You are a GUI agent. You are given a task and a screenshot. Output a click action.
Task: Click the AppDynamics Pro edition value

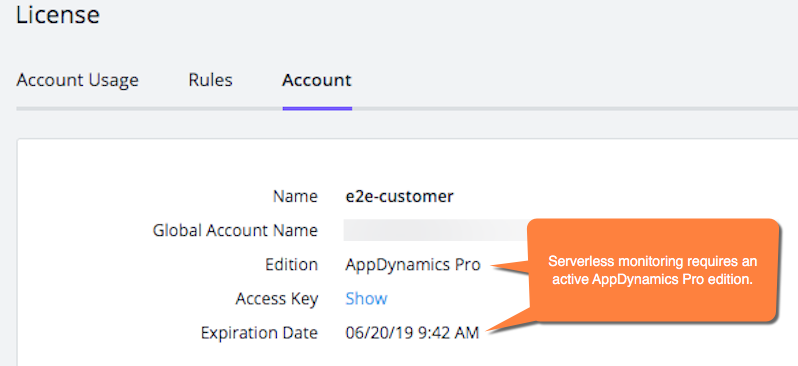413,265
